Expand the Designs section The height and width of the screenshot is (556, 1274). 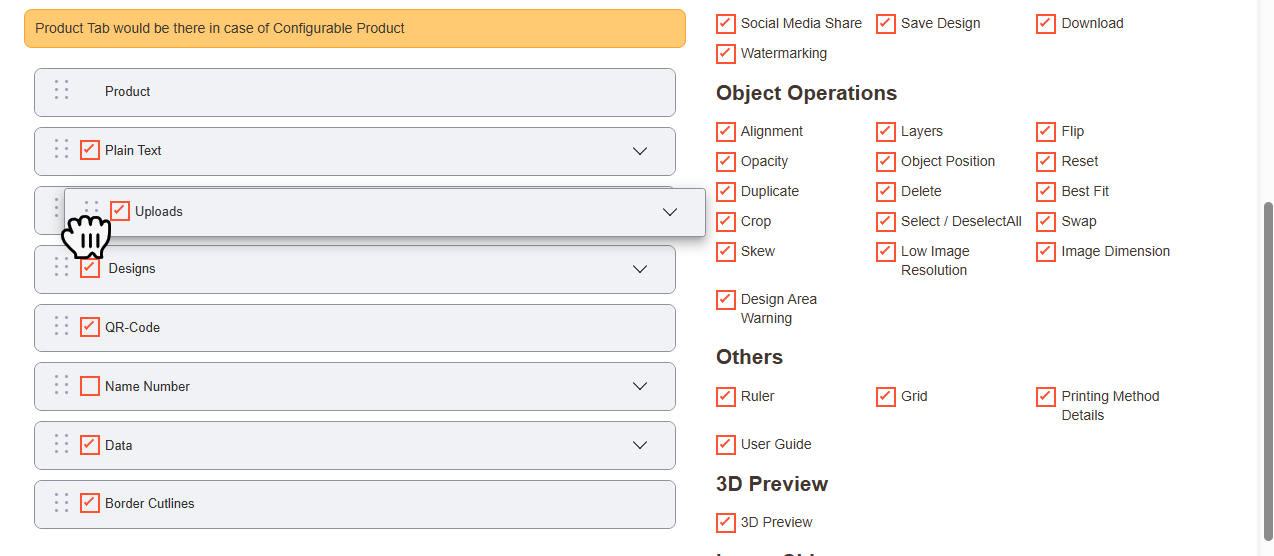640,269
